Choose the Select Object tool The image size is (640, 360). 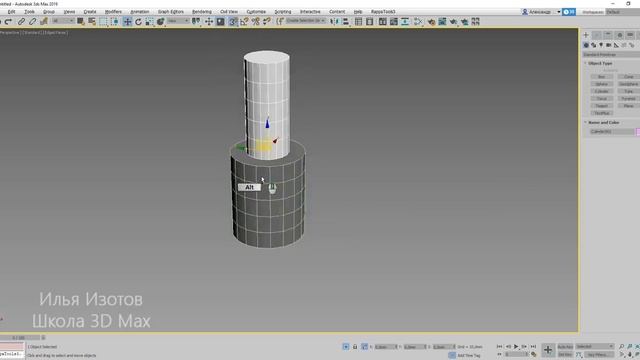(x=81, y=21)
